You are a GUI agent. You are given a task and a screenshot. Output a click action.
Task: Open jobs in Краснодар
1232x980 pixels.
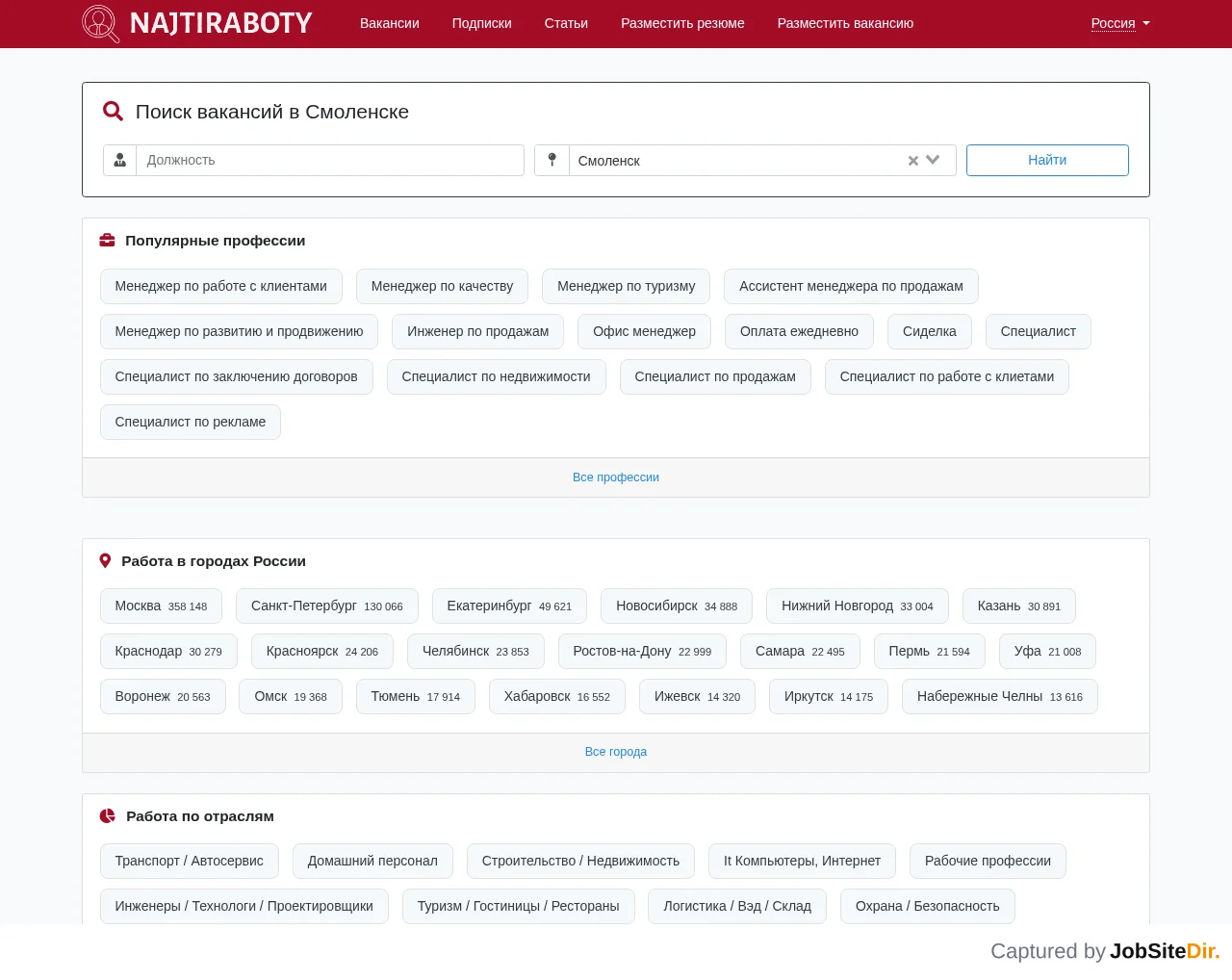[x=168, y=651]
